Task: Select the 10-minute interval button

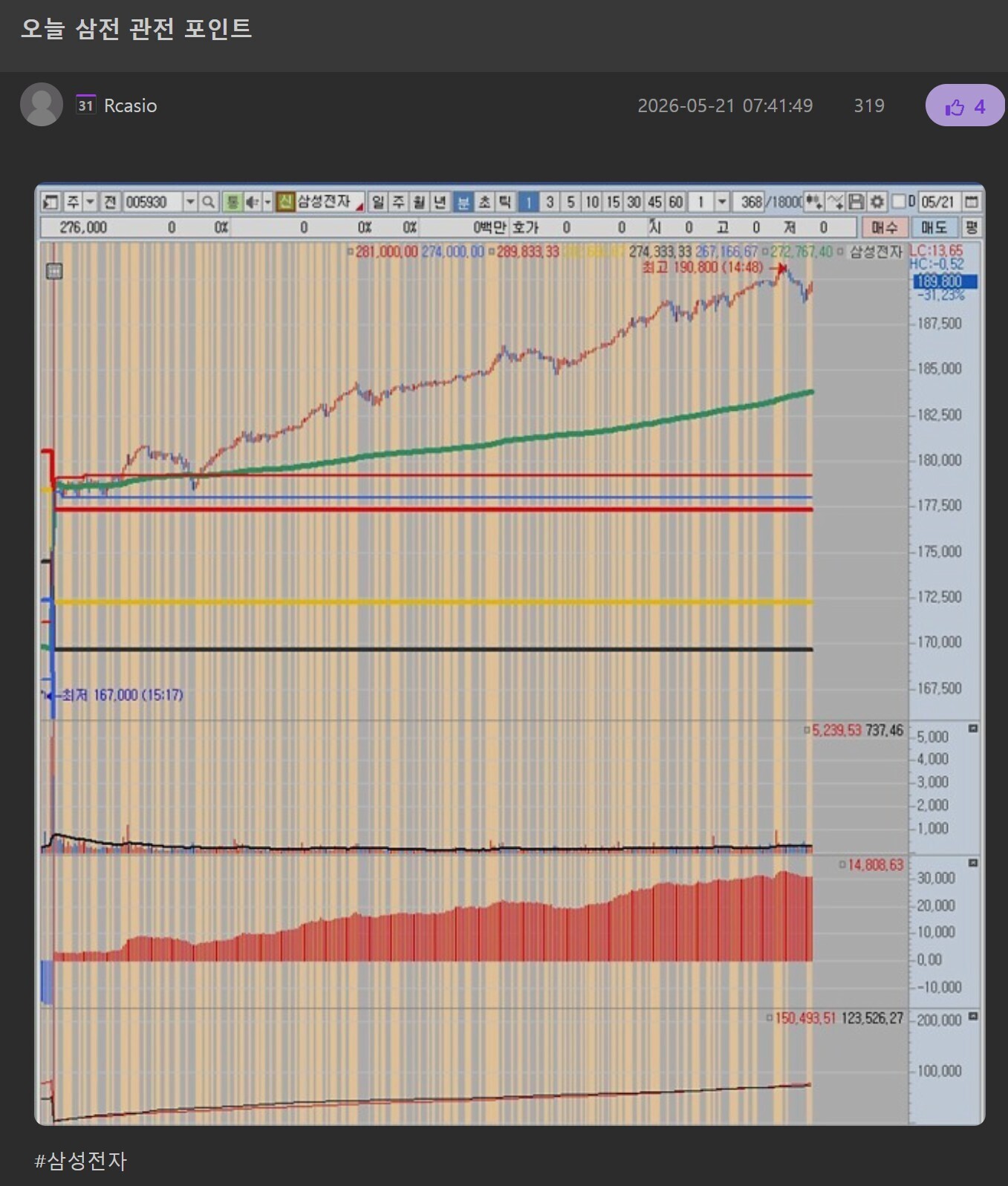Action: coord(591,202)
